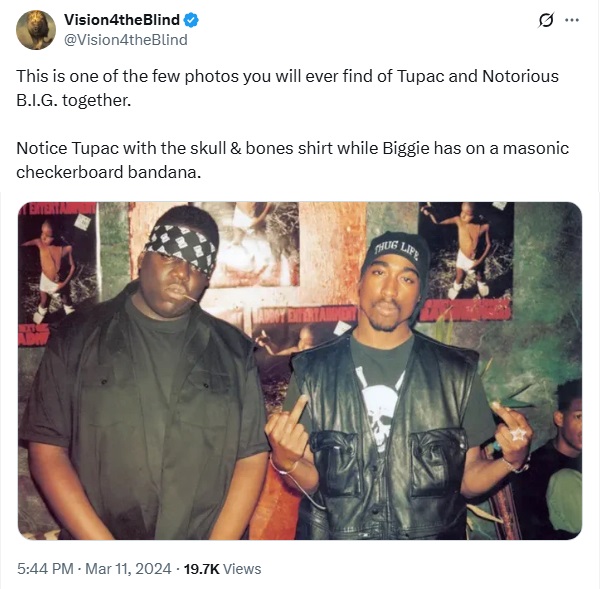
Task: Open the three-dot more options menu
Action: click(572, 20)
